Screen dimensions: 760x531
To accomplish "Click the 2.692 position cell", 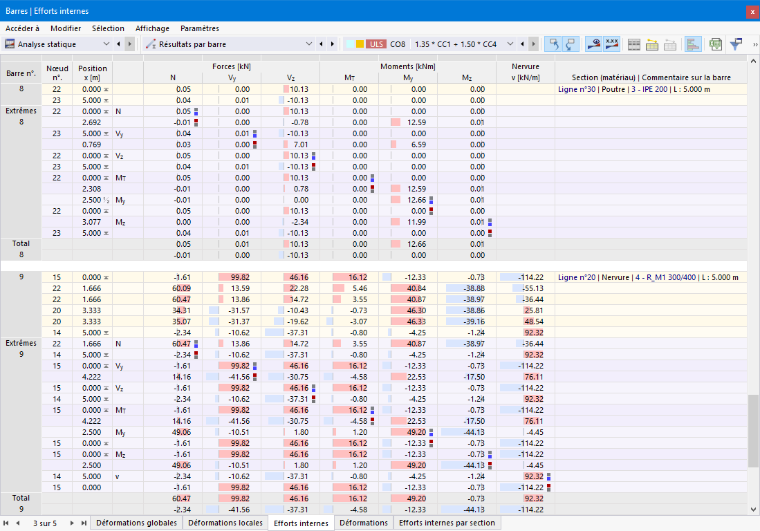I will coord(92,122).
